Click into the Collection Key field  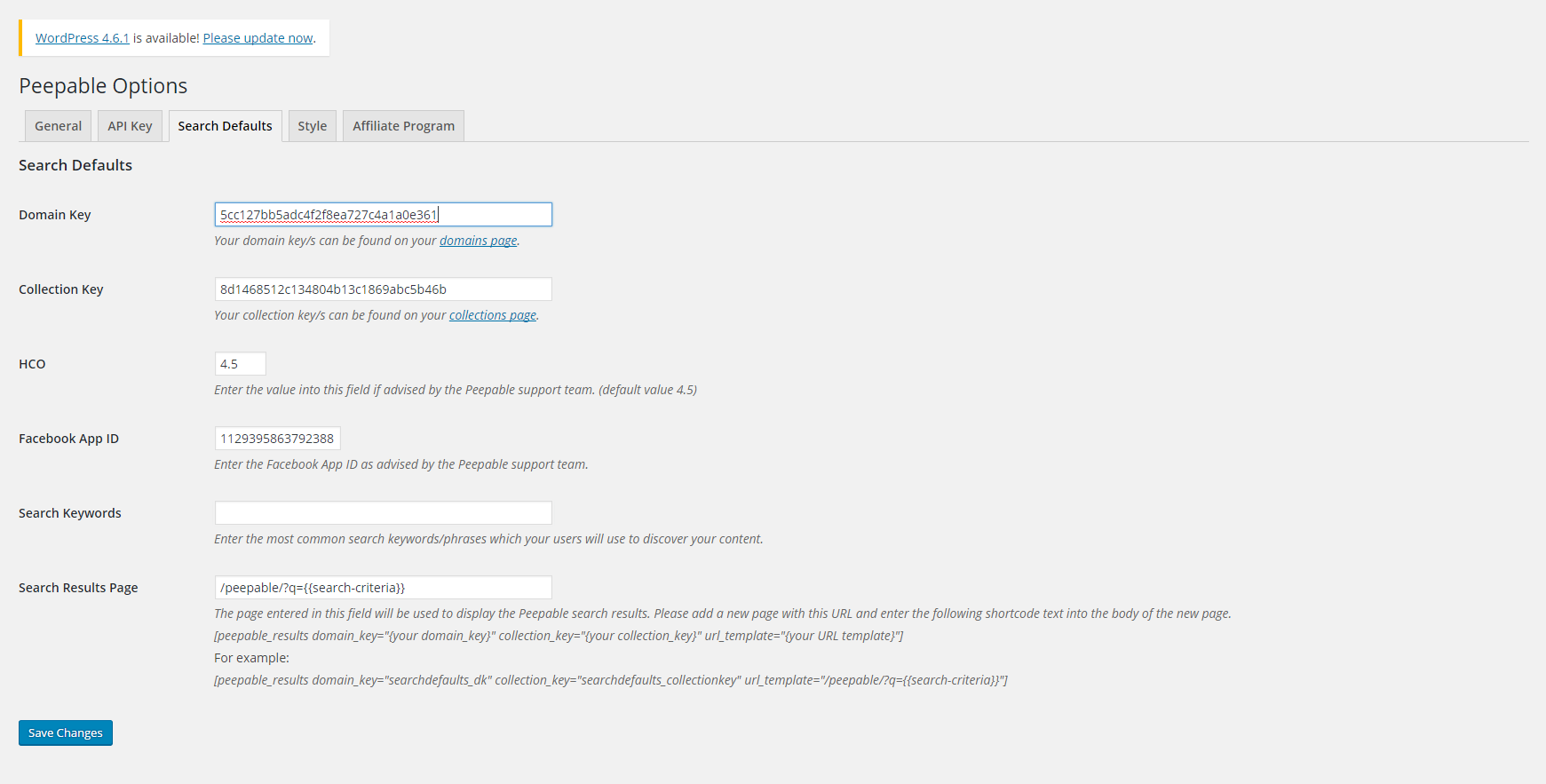tap(384, 289)
